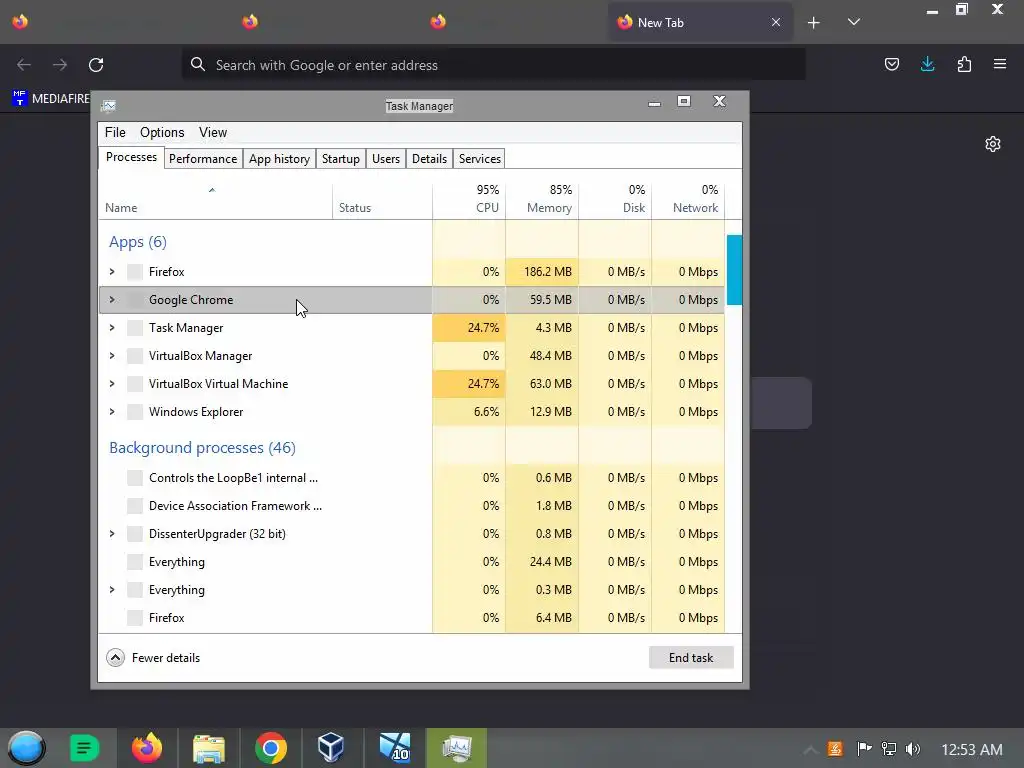Click the network tray icon
This screenshot has height=768, width=1024.
pos(888,749)
